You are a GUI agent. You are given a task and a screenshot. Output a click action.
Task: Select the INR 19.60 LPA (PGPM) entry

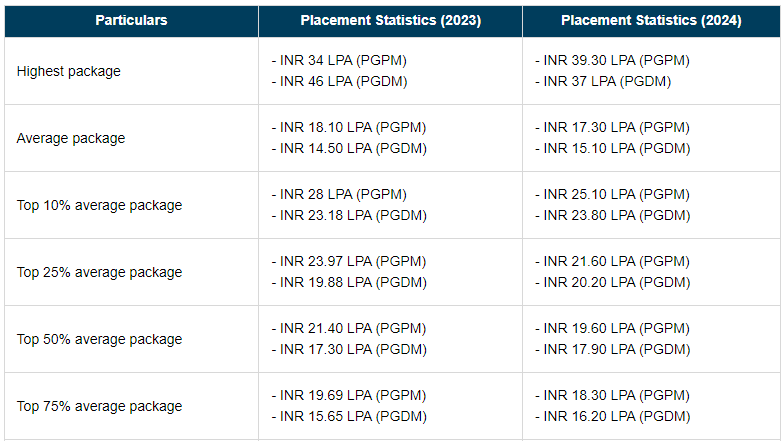click(x=613, y=328)
